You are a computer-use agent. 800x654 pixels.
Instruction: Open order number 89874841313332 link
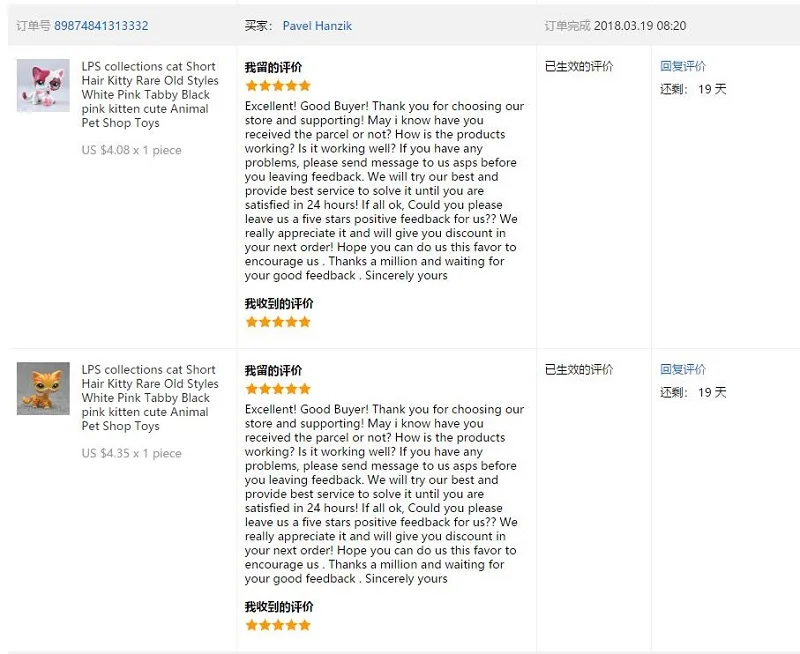click(x=101, y=26)
